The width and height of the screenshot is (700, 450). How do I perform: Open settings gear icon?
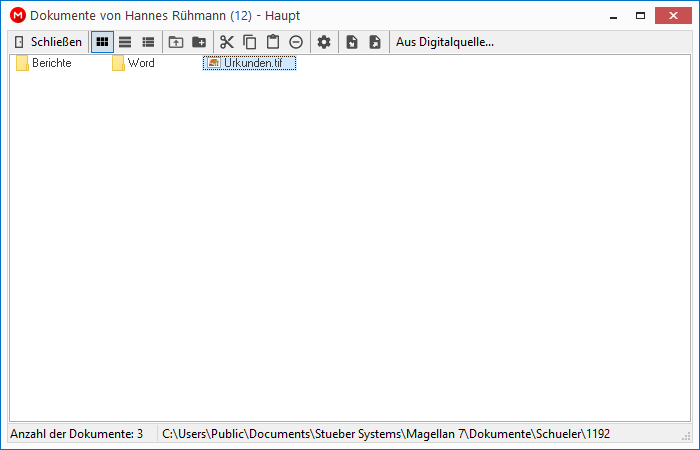point(324,42)
